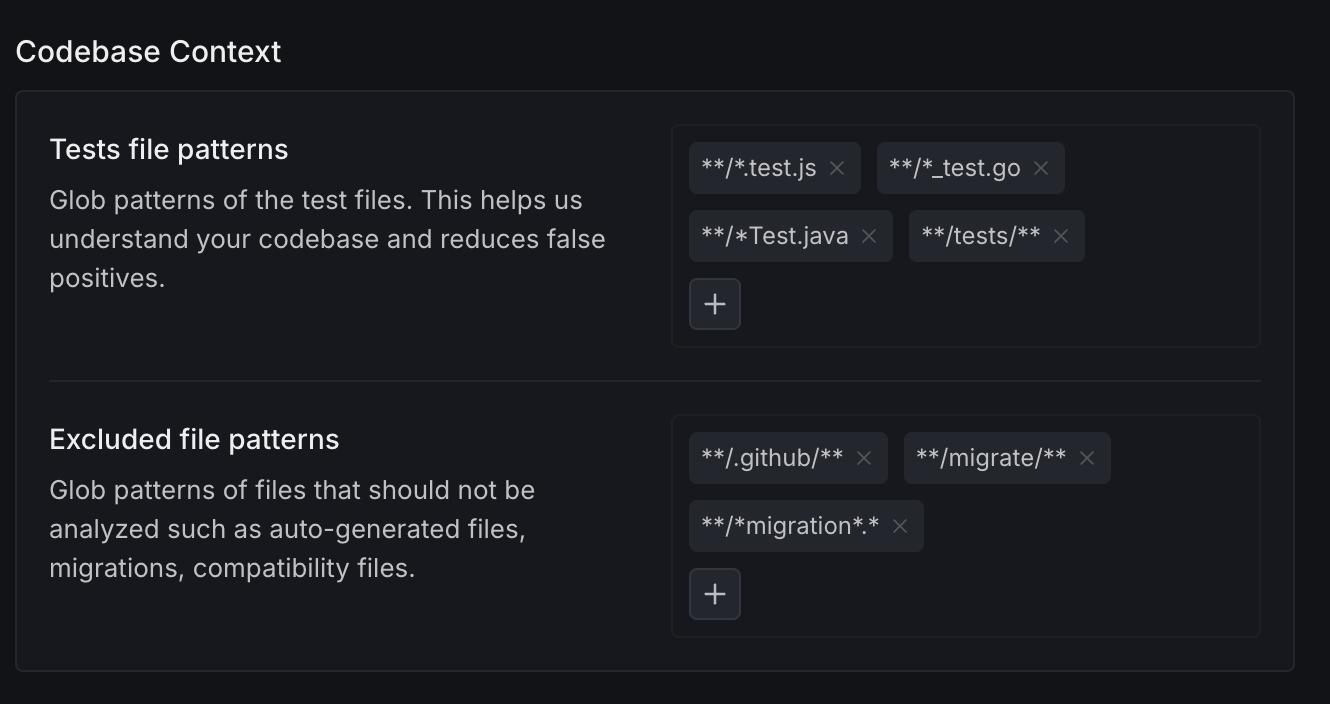Select the **/*migration*.* chip label
This screenshot has height=704, width=1330.
pos(790,526)
